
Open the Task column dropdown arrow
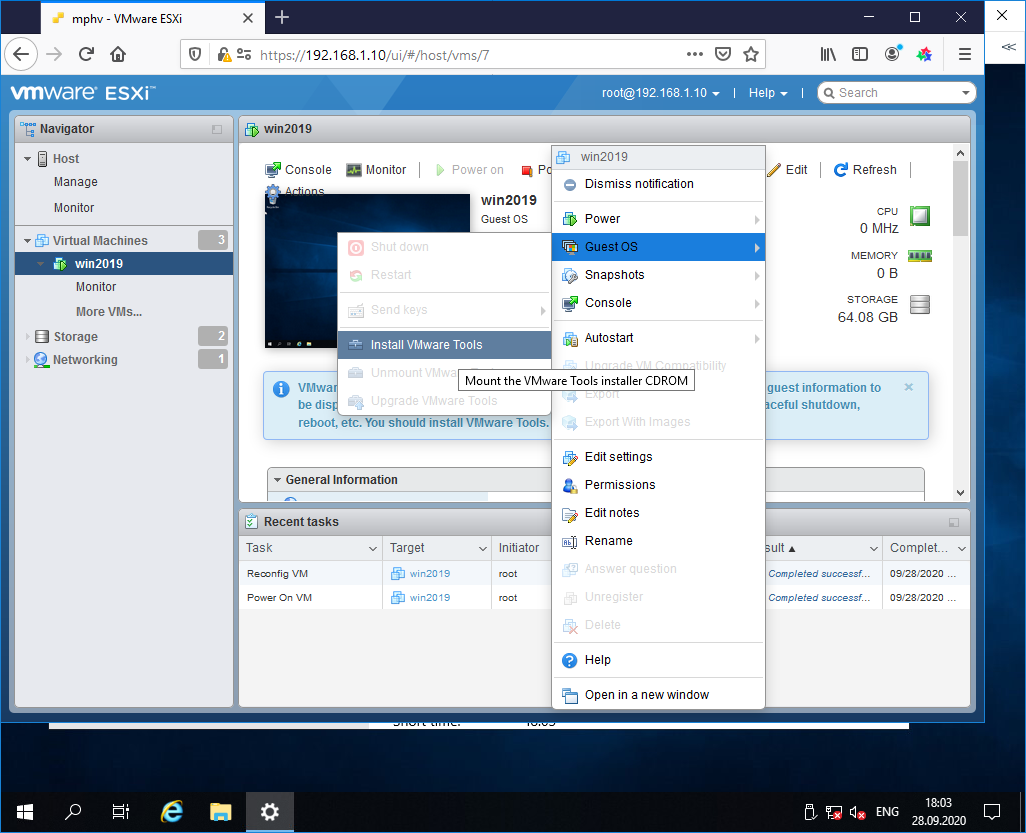pos(372,548)
